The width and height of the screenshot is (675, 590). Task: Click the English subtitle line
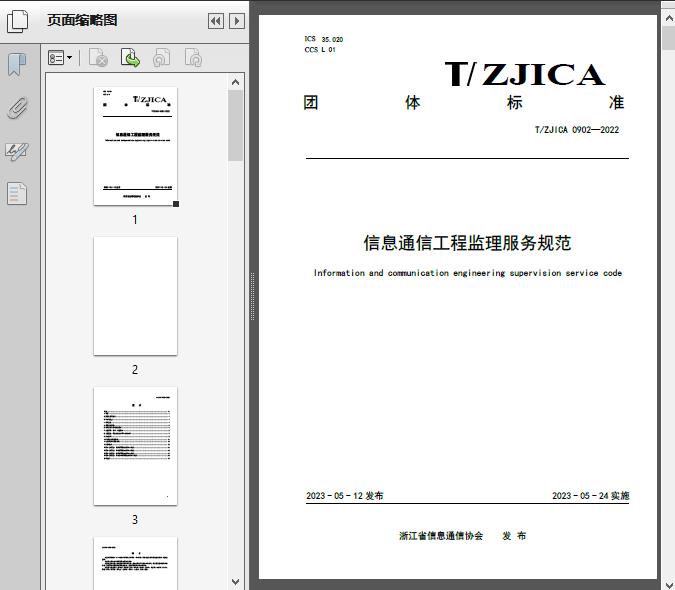[468, 273]
